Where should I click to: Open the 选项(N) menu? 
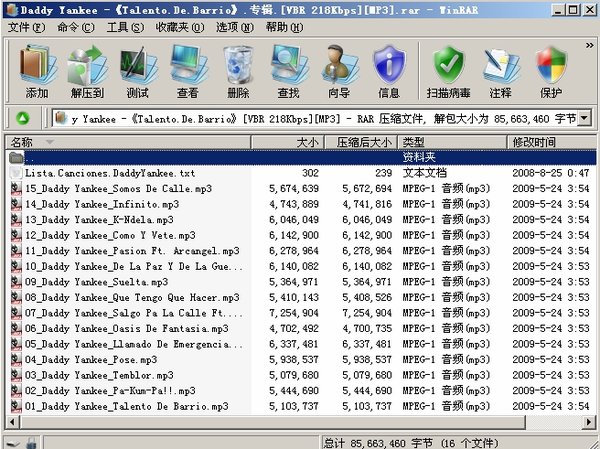235,28
